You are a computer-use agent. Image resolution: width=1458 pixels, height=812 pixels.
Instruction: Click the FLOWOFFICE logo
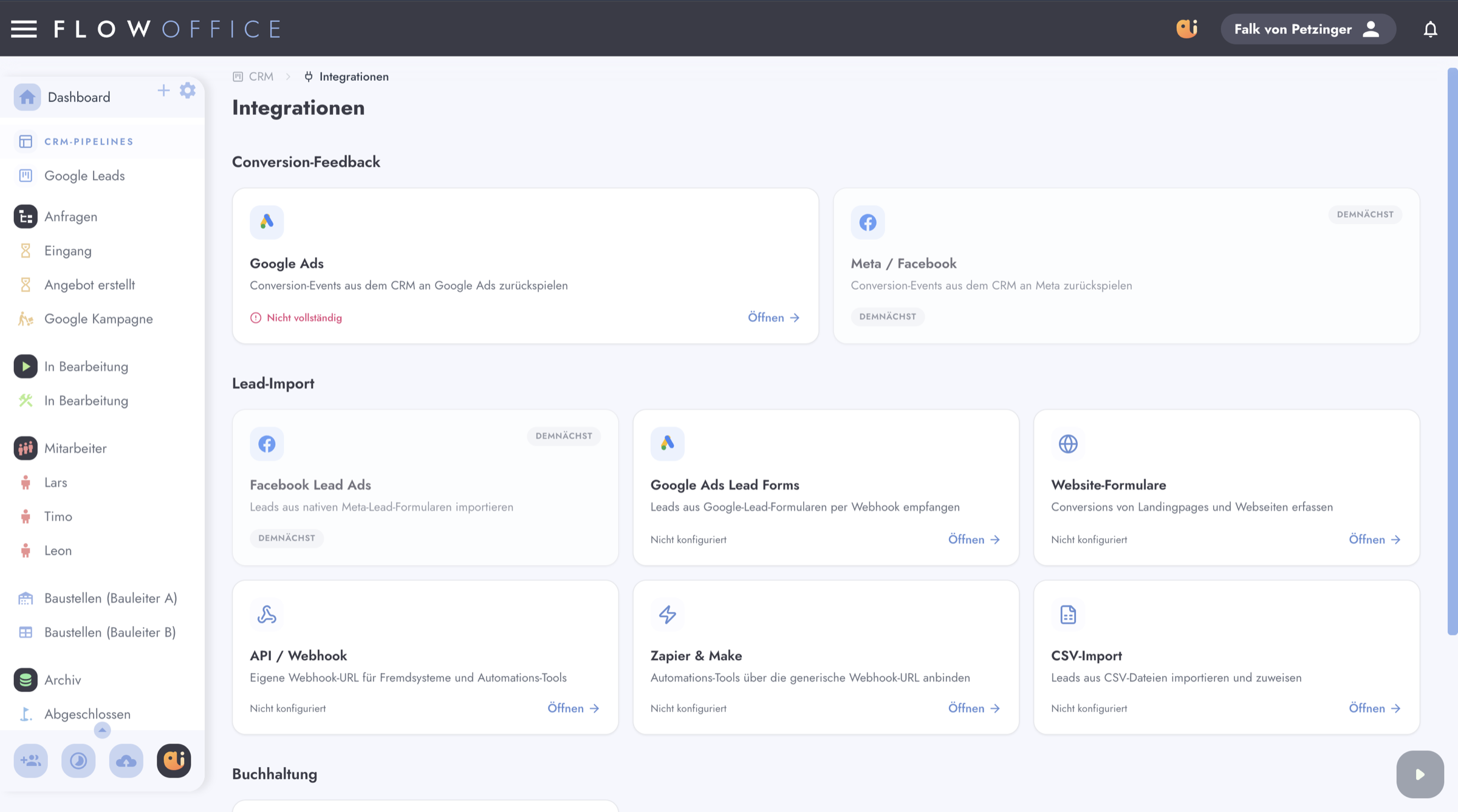tap(168, 29)
